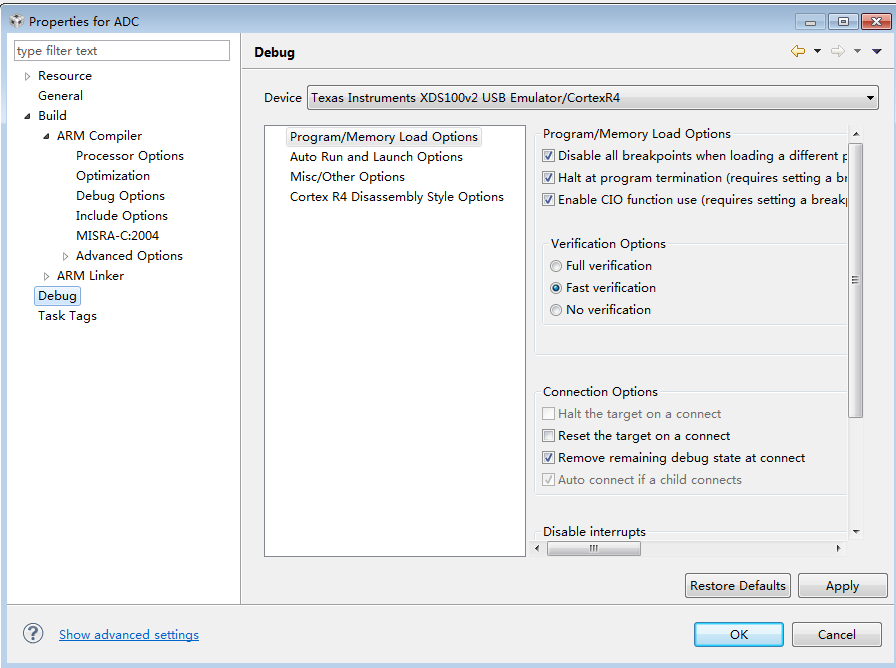Screen dimensions: 896x668
Task: Uncheck Remove remaining debug state at connect
Action: [548, 458]
